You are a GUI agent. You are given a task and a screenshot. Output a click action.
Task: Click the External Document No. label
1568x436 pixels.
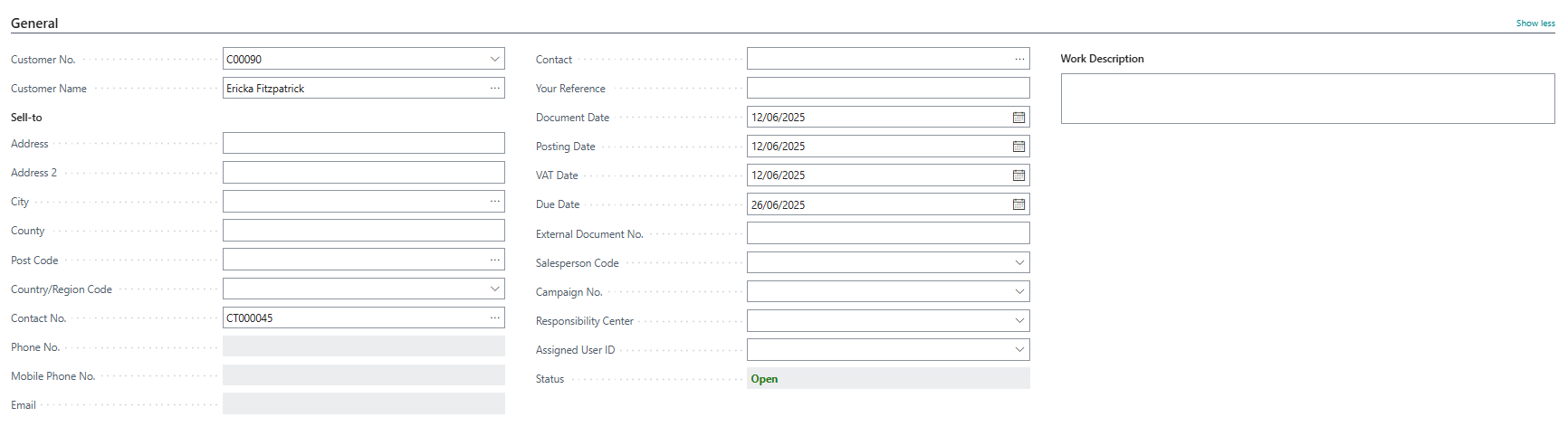coord(589,234)
